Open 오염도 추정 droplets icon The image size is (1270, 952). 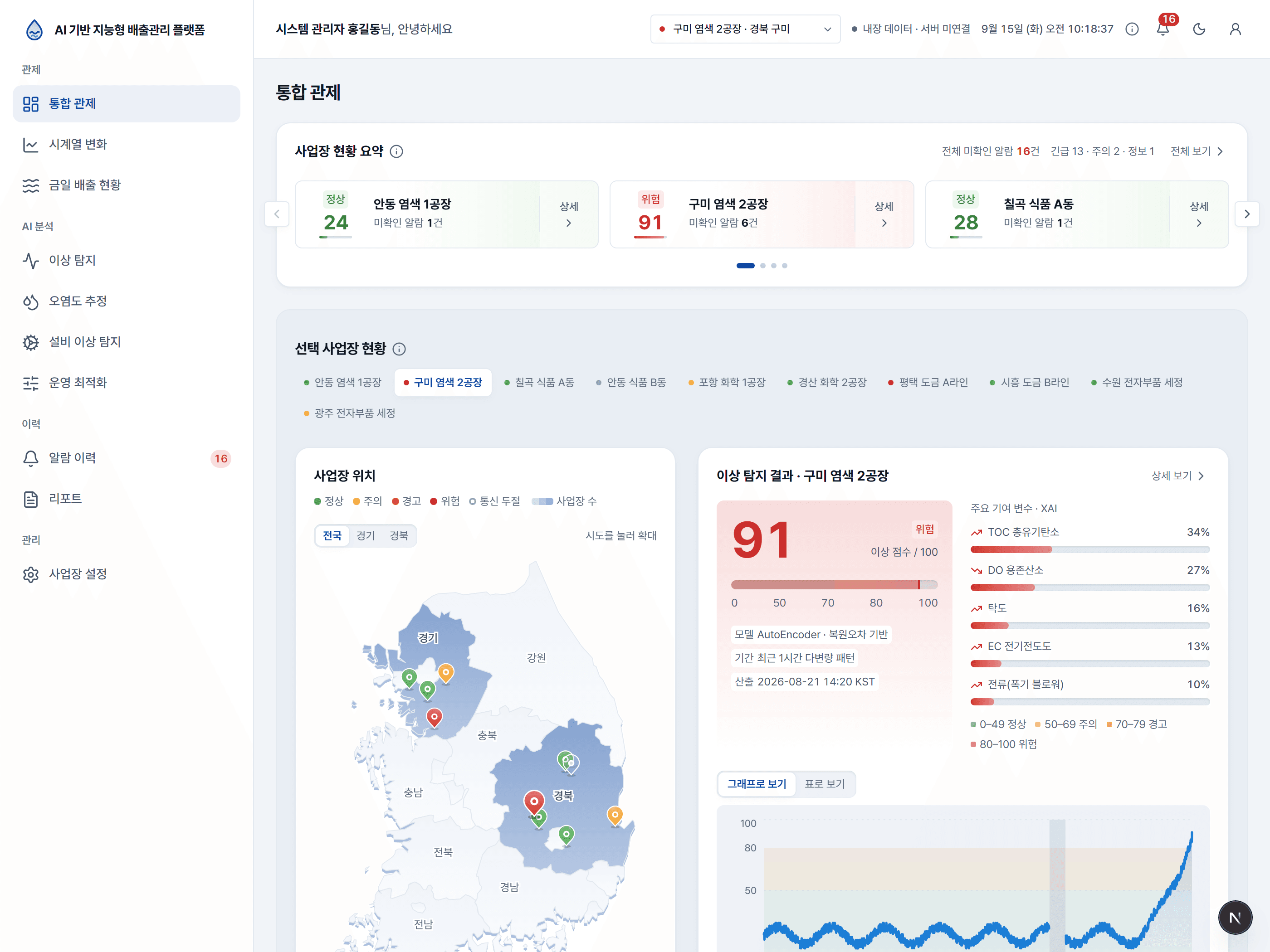point(30,301)
